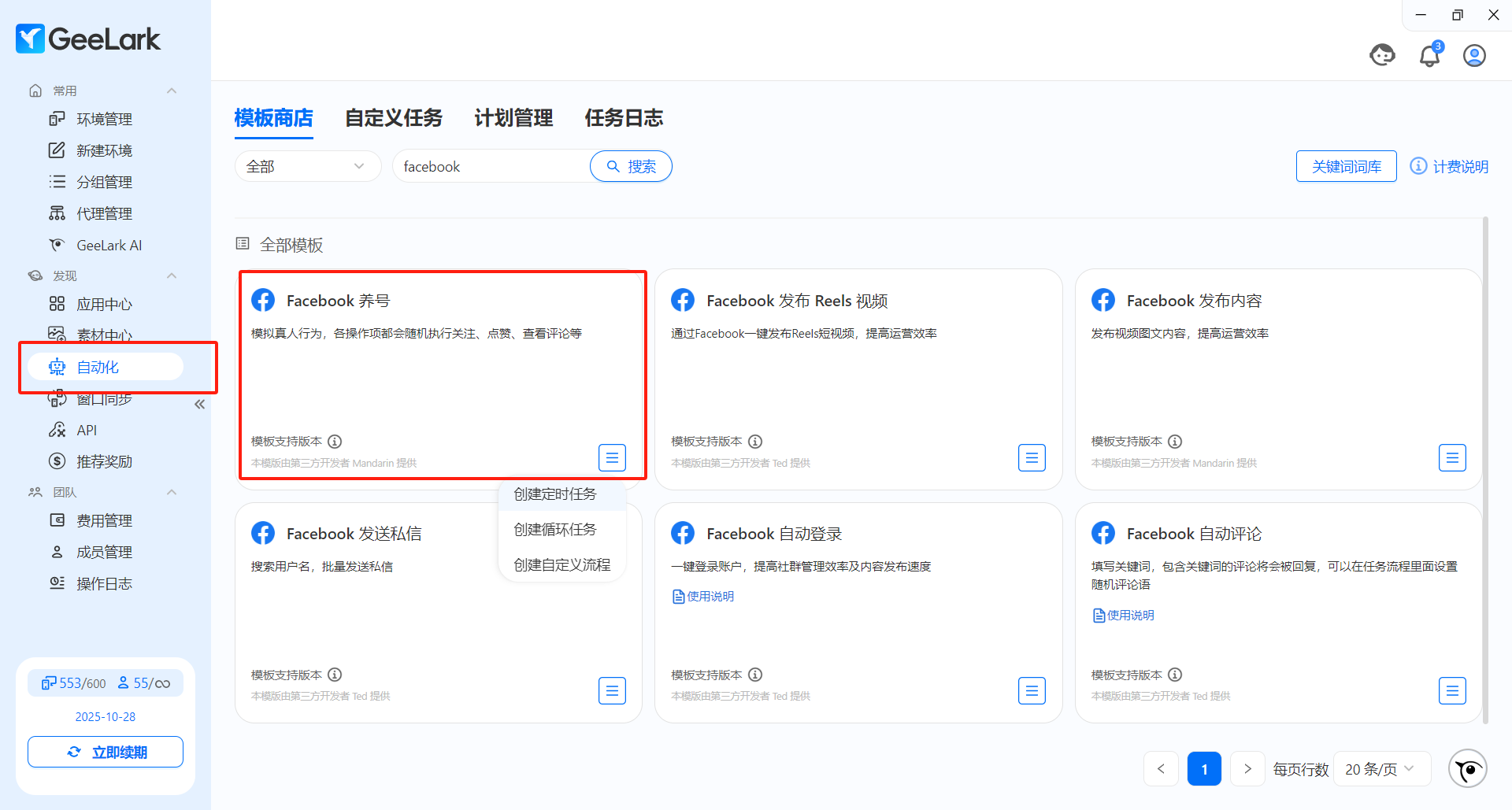This screenshot has width=1512, height=810.
Task: Open 操作日志 in sidebar
Action: [104, 583]
